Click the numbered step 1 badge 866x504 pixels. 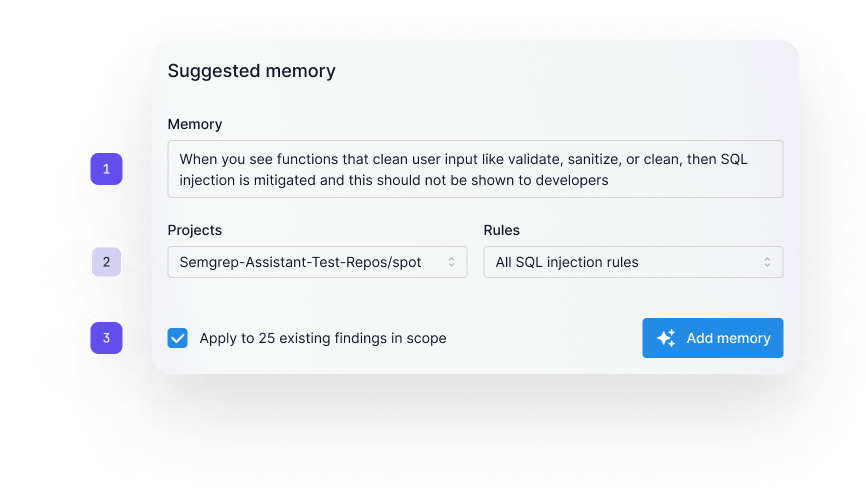[x=107, y=169]
